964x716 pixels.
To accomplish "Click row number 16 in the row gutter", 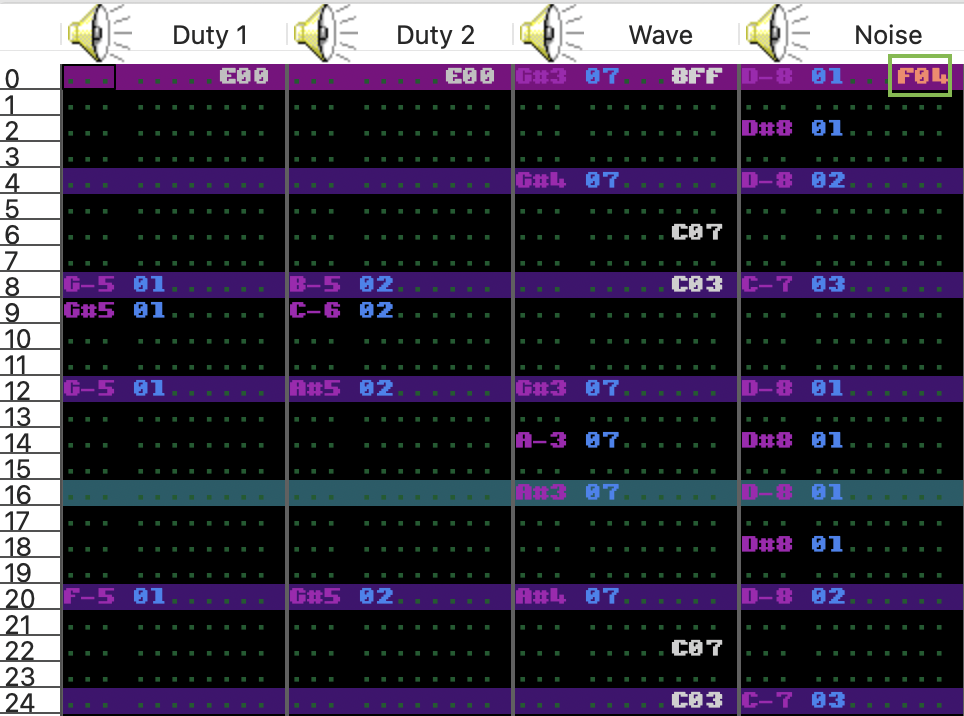I will [x=17, y=495].
